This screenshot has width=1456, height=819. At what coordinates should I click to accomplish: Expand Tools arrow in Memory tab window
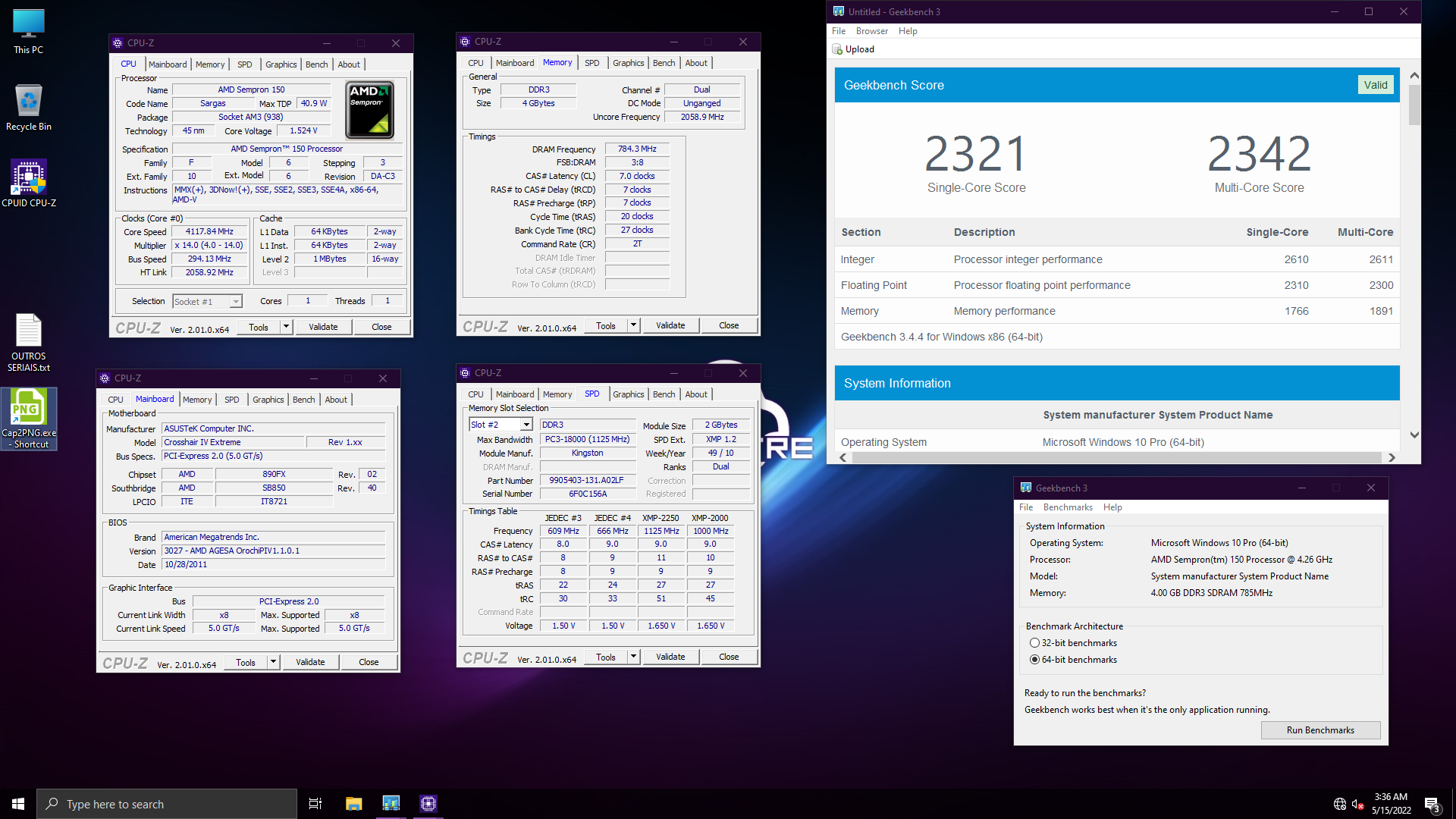tap(633, 325)
